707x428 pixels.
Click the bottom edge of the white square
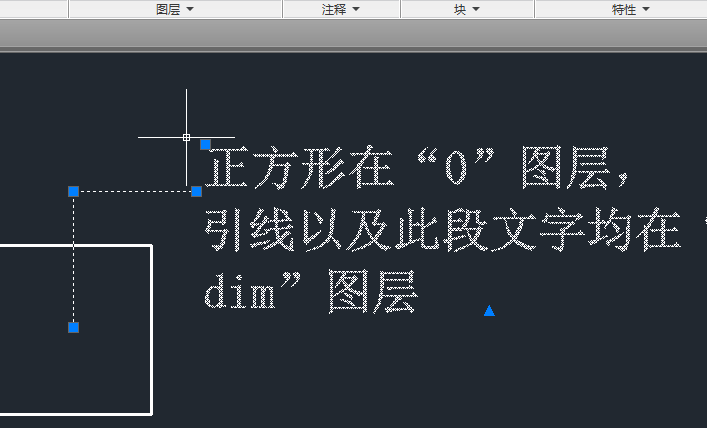76,413
